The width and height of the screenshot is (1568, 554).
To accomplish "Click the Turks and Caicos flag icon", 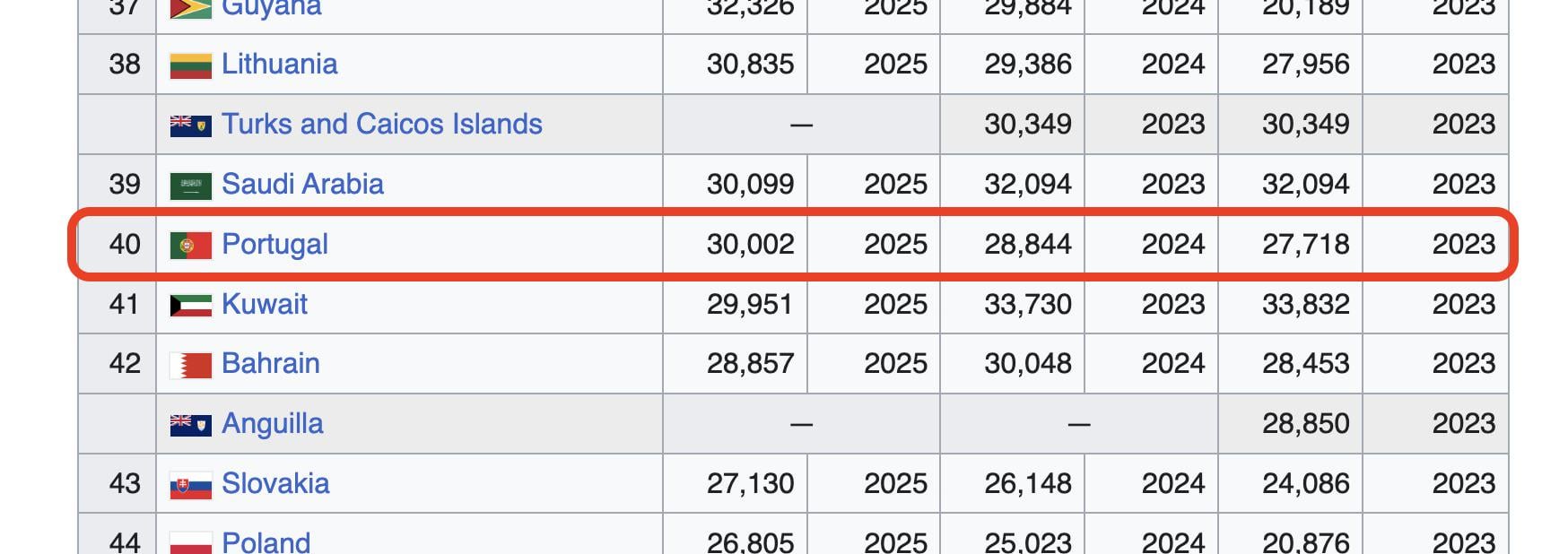I will 190,125.
